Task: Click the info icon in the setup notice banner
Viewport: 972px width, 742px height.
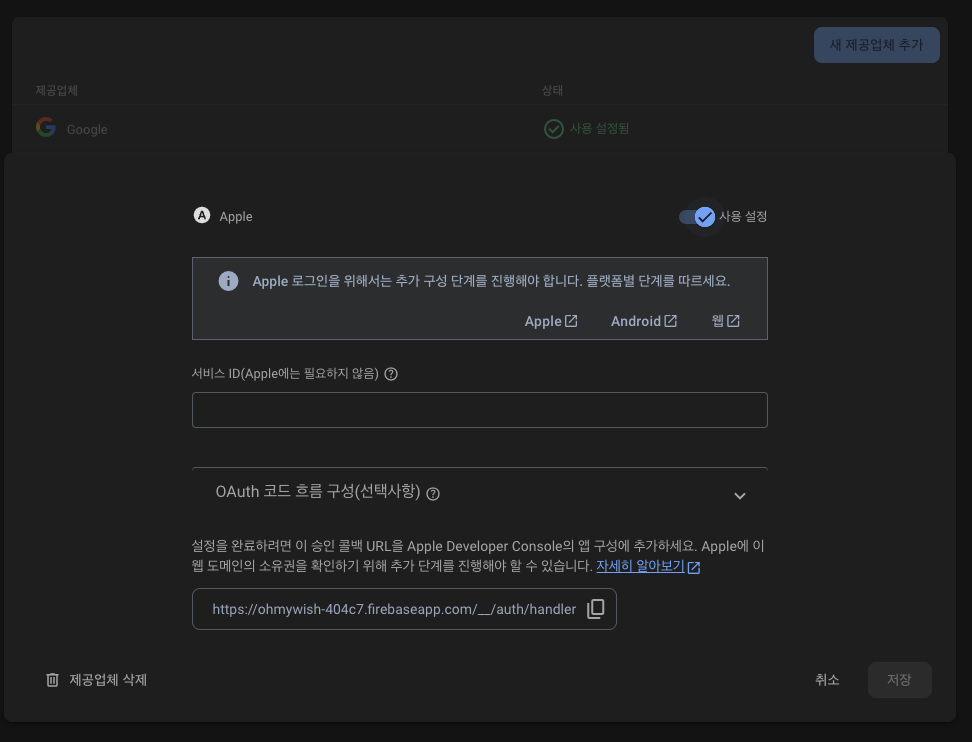Action: point(228,281)
